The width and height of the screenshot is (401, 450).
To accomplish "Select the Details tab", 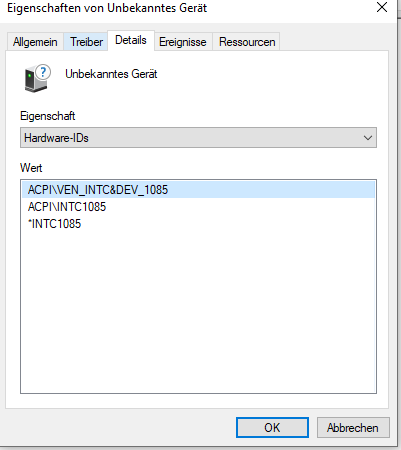I will tap(131, 40).
